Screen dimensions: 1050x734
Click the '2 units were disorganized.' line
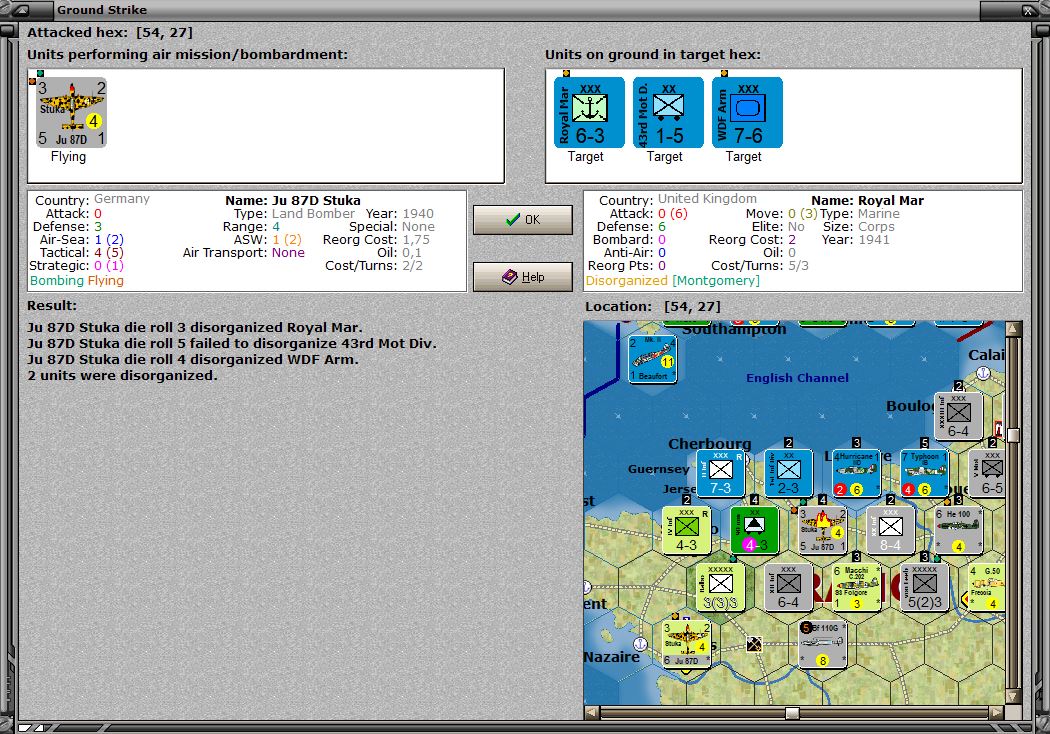pyautogui.click(x=123, y=376)
